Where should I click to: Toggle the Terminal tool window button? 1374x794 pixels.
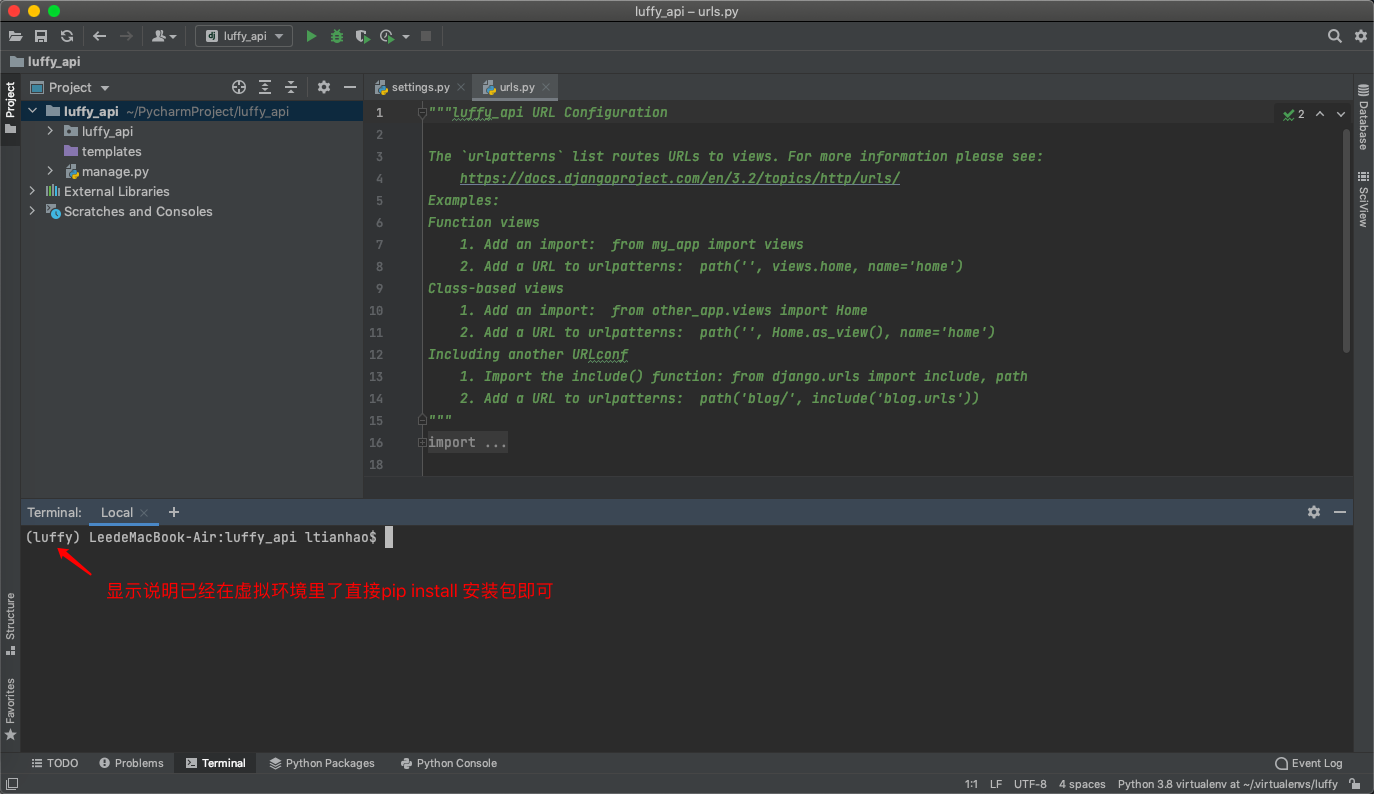pos(215,763)
